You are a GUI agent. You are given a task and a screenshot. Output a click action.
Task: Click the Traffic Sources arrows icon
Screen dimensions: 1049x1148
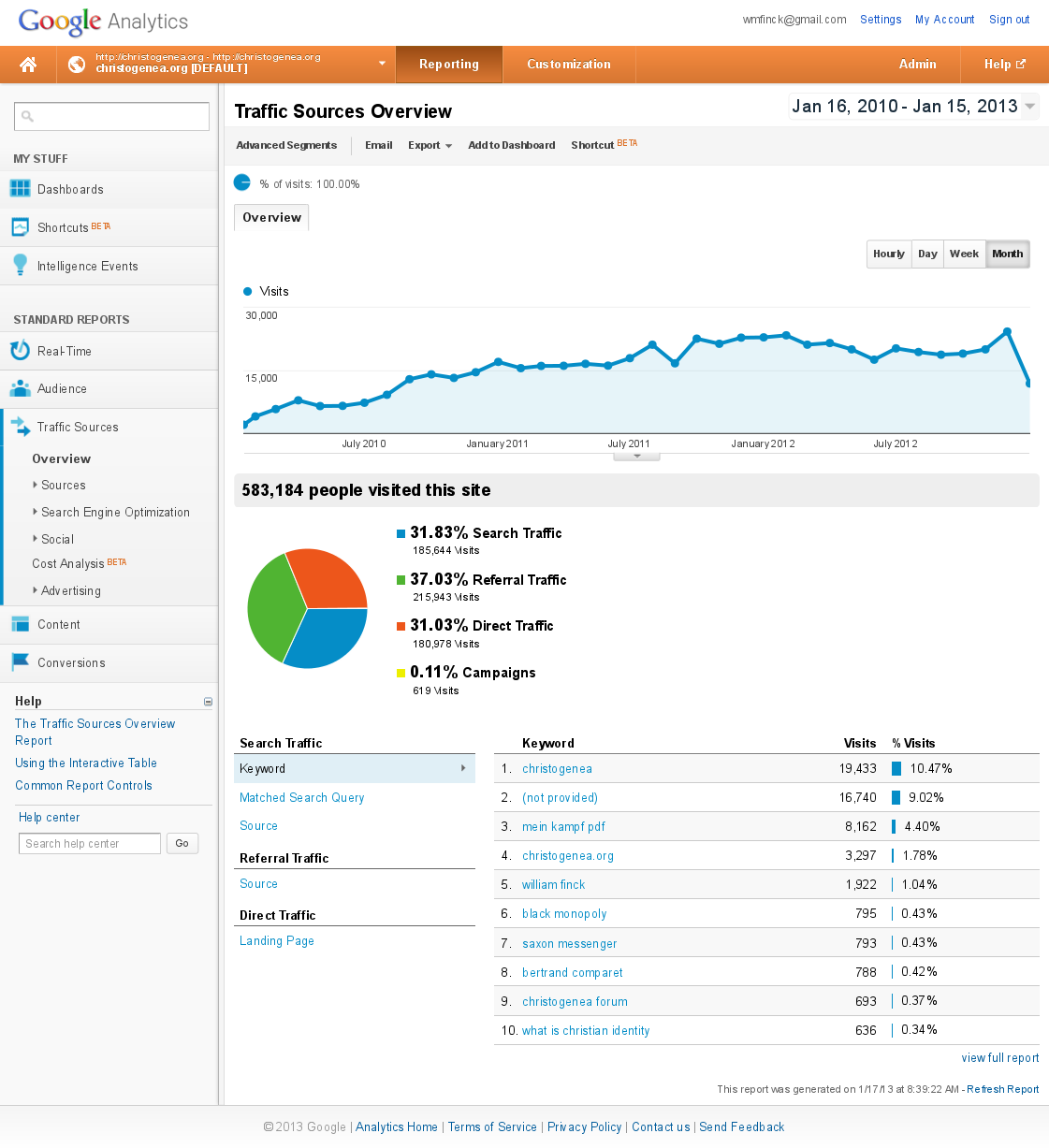(x=20, y=427)
